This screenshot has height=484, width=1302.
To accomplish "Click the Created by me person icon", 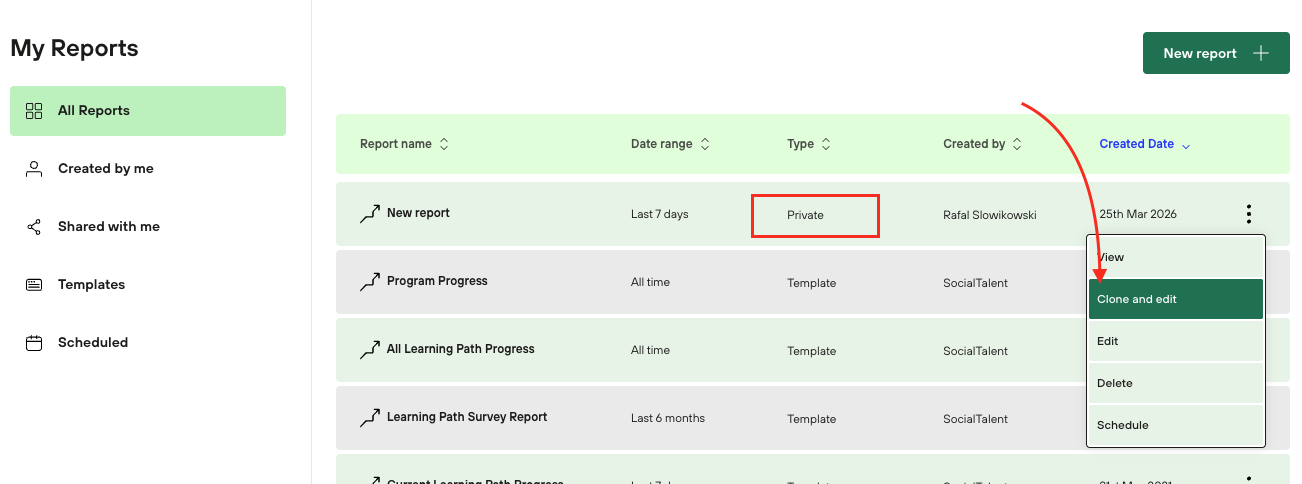I will point(34,169).
